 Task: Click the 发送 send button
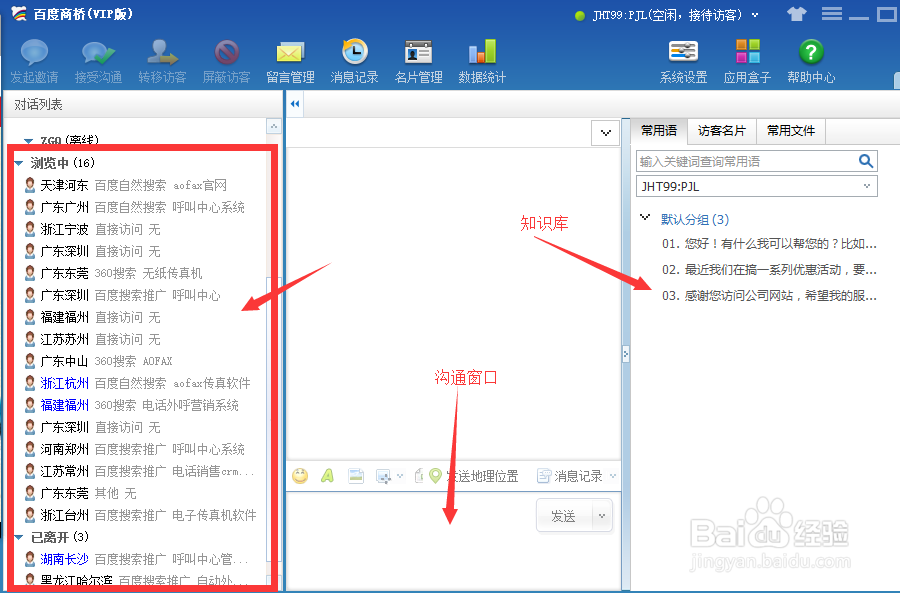coord(565,516)
